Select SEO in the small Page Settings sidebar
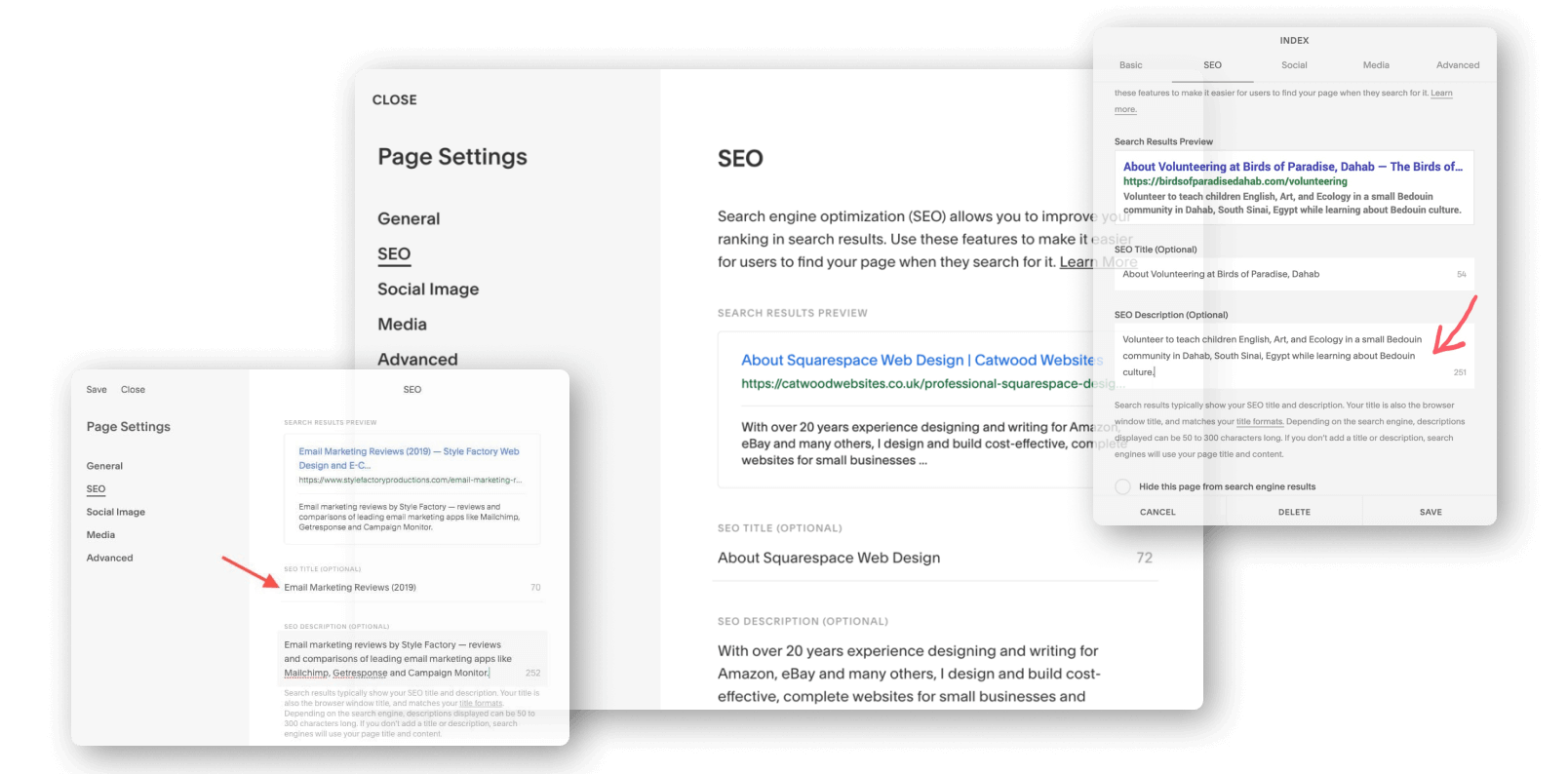 pyautogui.click(x=96, y=489)
